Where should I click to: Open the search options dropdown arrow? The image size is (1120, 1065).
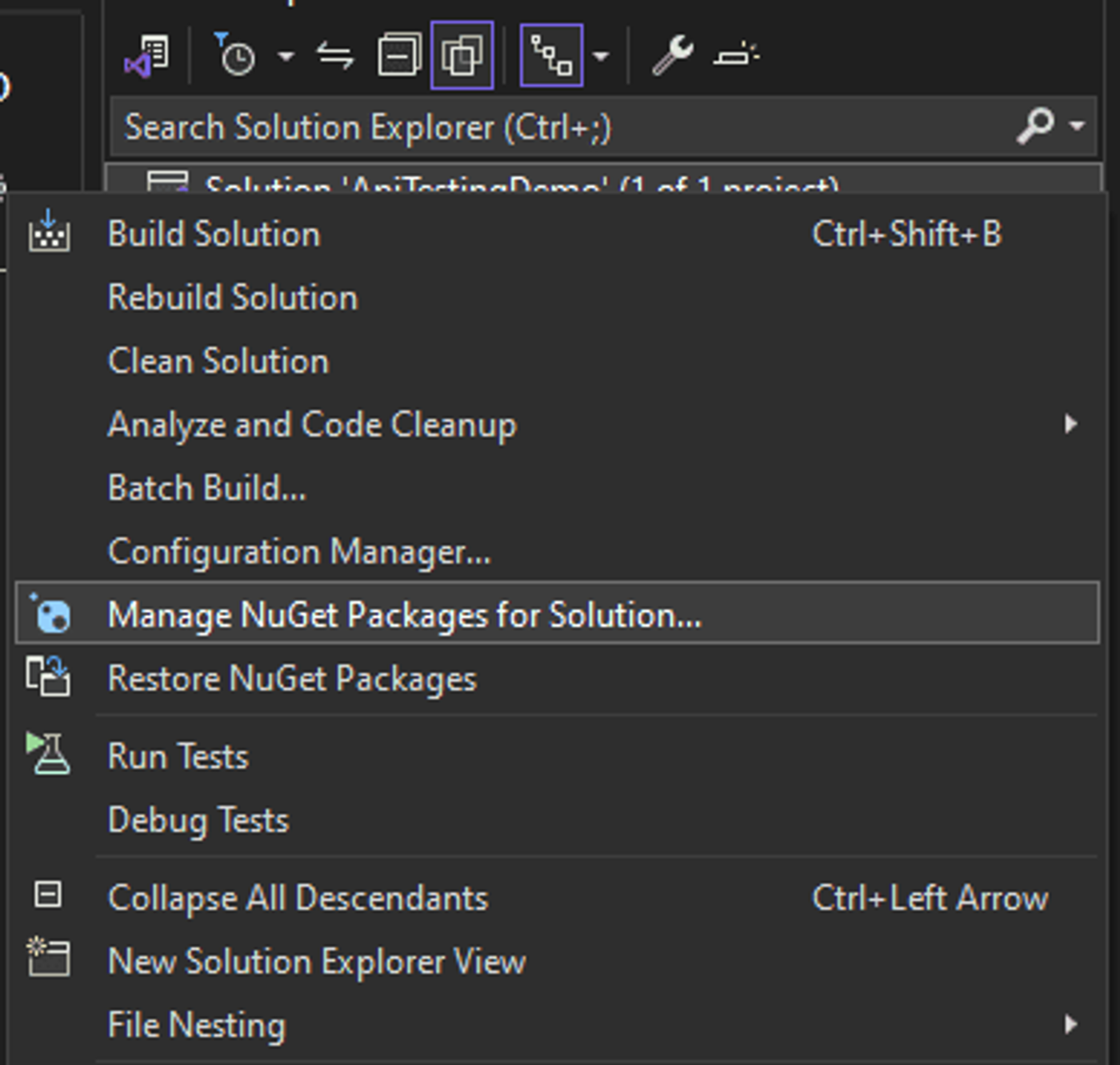[1077, 126]
